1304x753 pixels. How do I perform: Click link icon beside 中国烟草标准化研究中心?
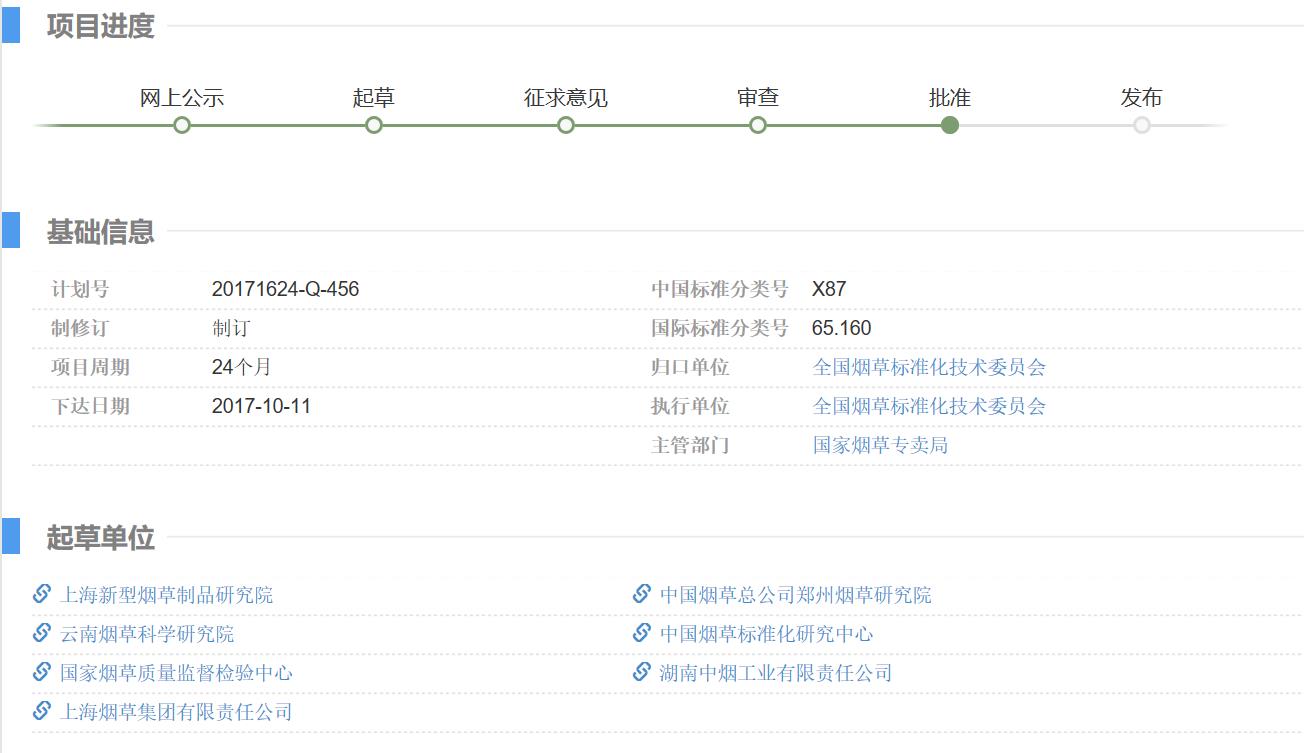642,633
